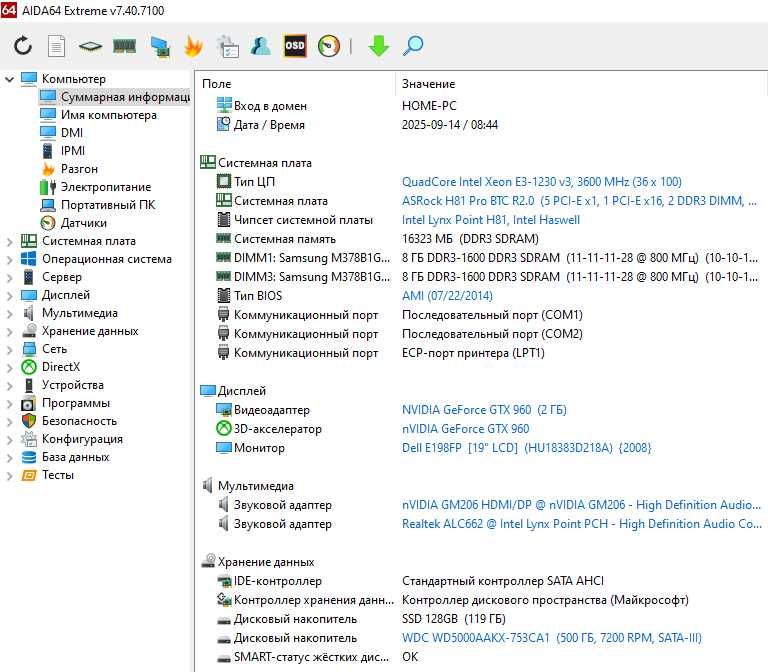Click the CPU chip toolbar icon
This screenshot has height=672, width=768.
pos(90,47)
